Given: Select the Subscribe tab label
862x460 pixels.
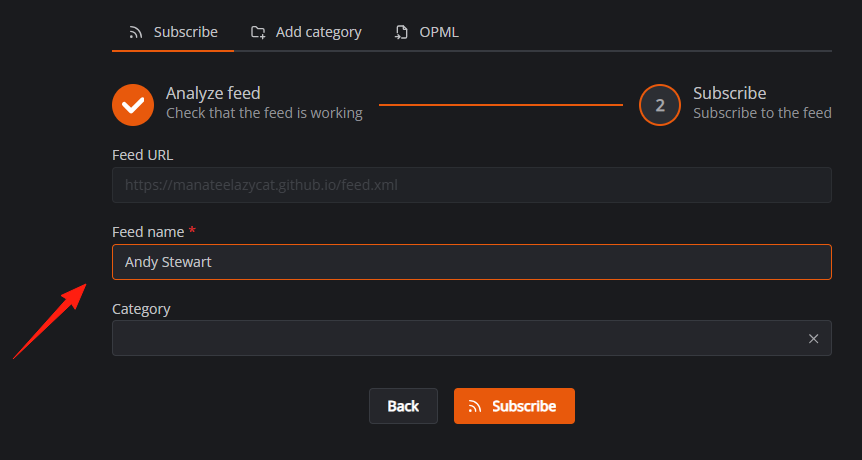Looking at the screenshot, I should tap(186, 32).
